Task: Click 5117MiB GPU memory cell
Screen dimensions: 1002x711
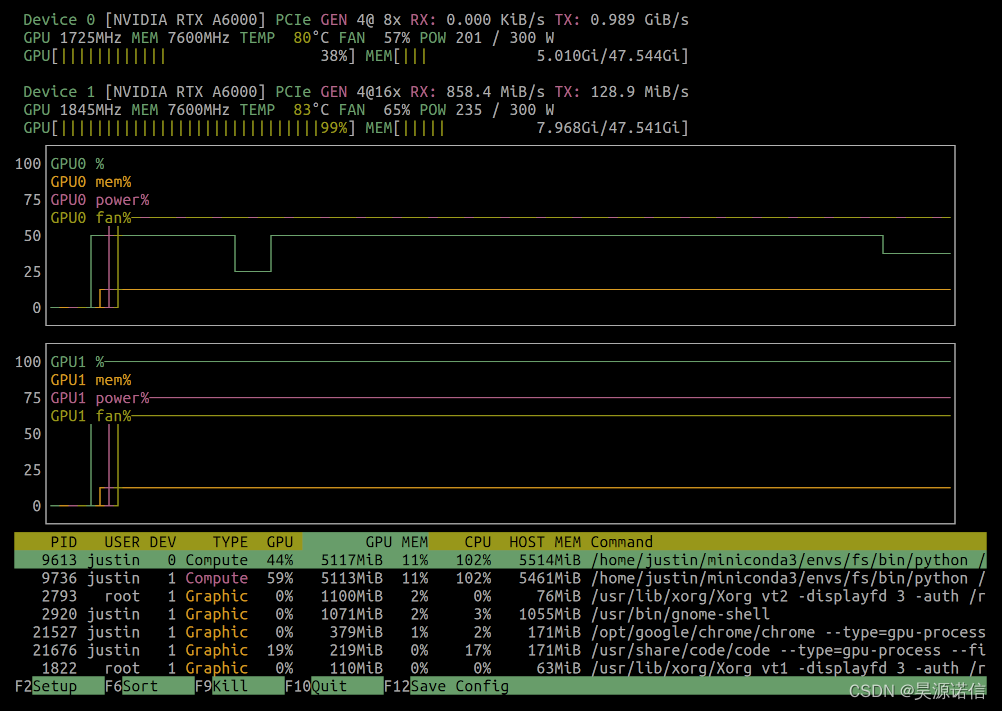Action: coord(351,560)
